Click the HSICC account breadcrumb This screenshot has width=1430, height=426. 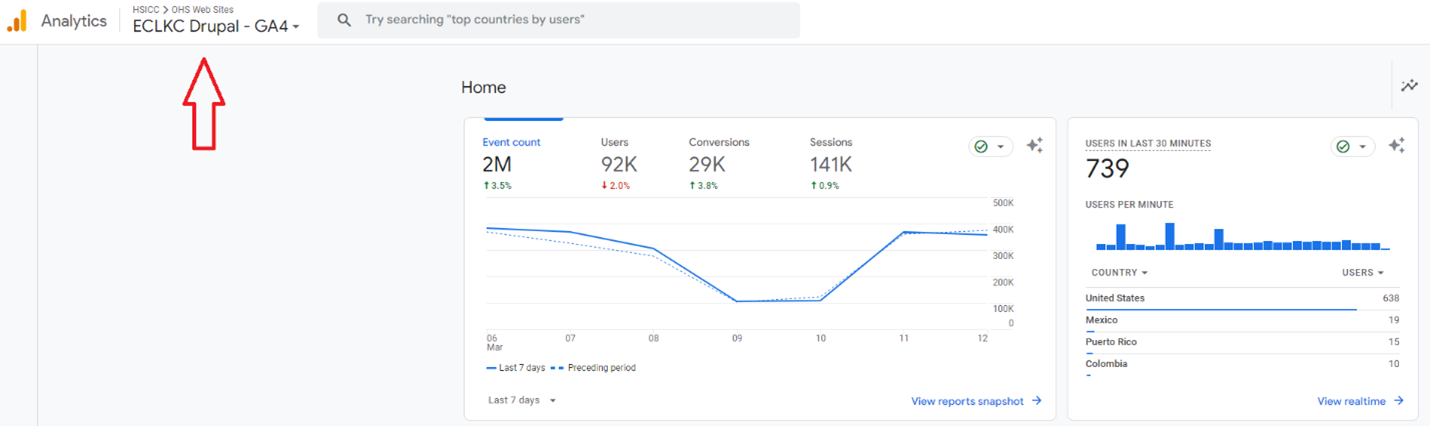(146, 9)
